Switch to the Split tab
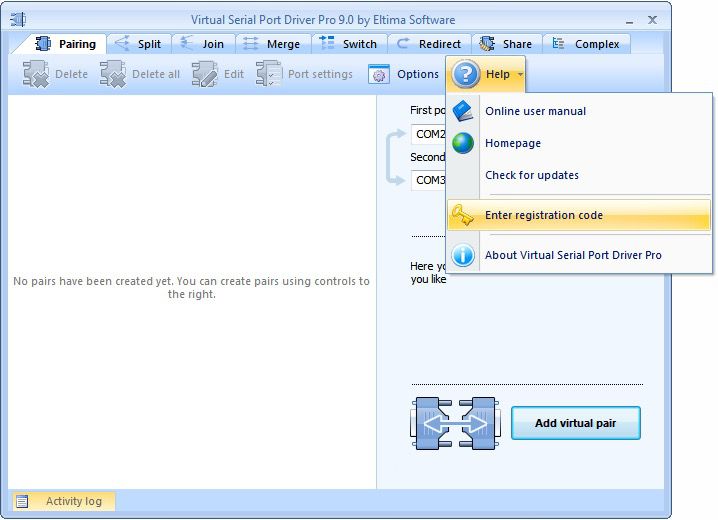The image size is (718, 520). pos(139,44)
